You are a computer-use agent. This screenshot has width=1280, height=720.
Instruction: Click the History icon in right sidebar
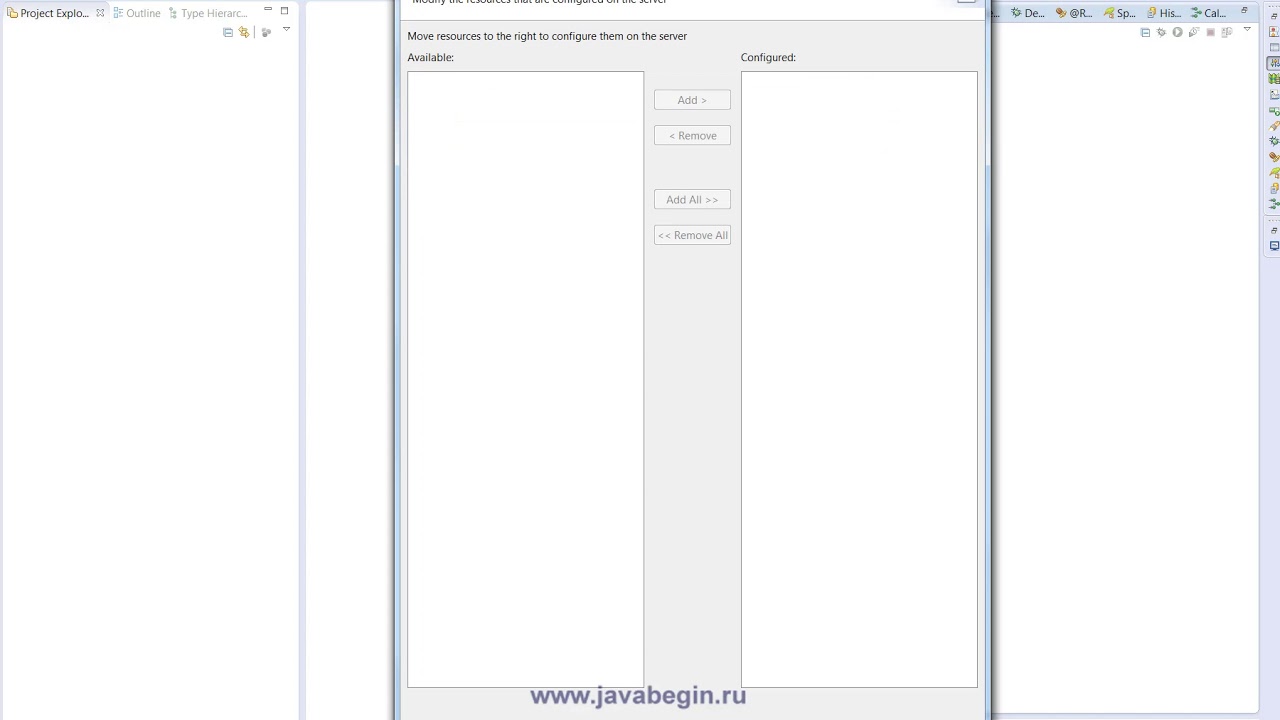coord(1274,188)
